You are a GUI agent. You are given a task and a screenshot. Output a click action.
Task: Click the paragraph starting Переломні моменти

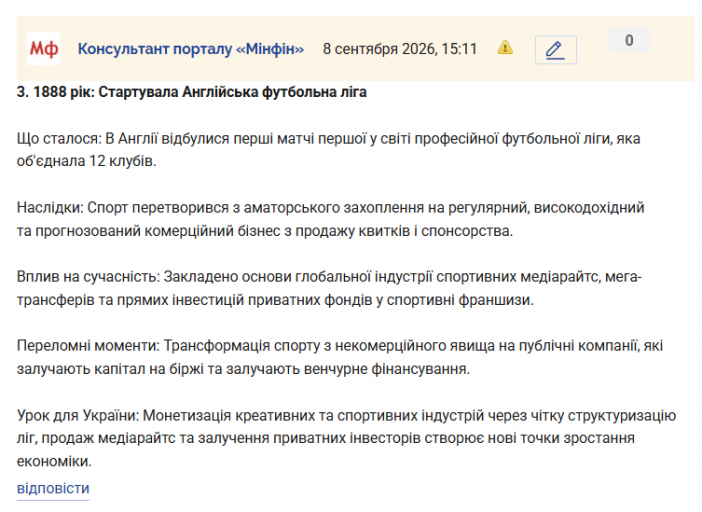click(340, 357)
